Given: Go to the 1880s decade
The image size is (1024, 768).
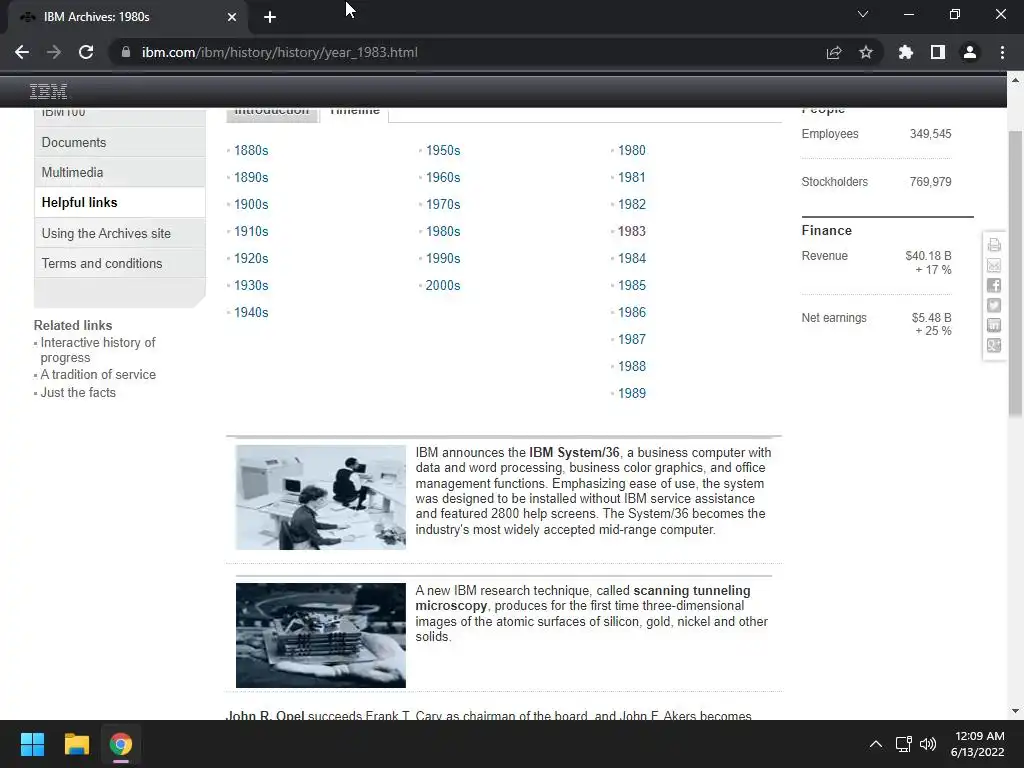Looking at the screenshot, I should [251, 150].
